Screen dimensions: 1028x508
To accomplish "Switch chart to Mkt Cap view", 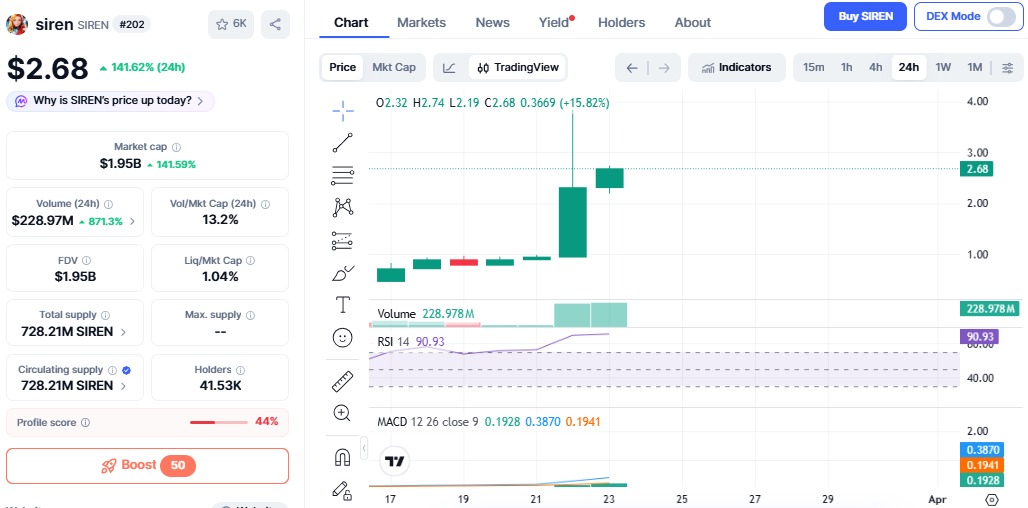I will [393, 67].
